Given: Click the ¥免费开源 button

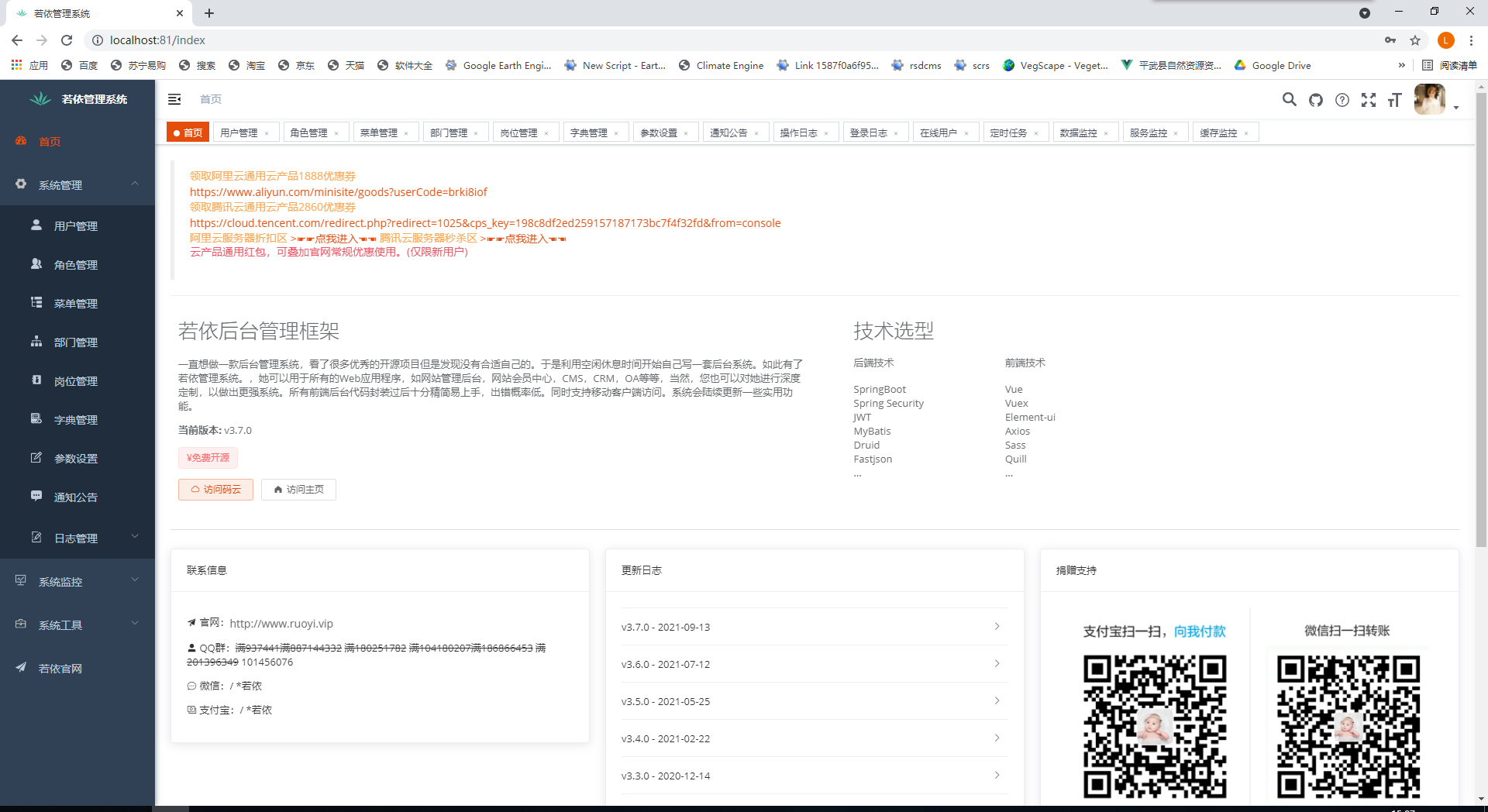Looking at the screenshot, I should (x=207, y=458).
